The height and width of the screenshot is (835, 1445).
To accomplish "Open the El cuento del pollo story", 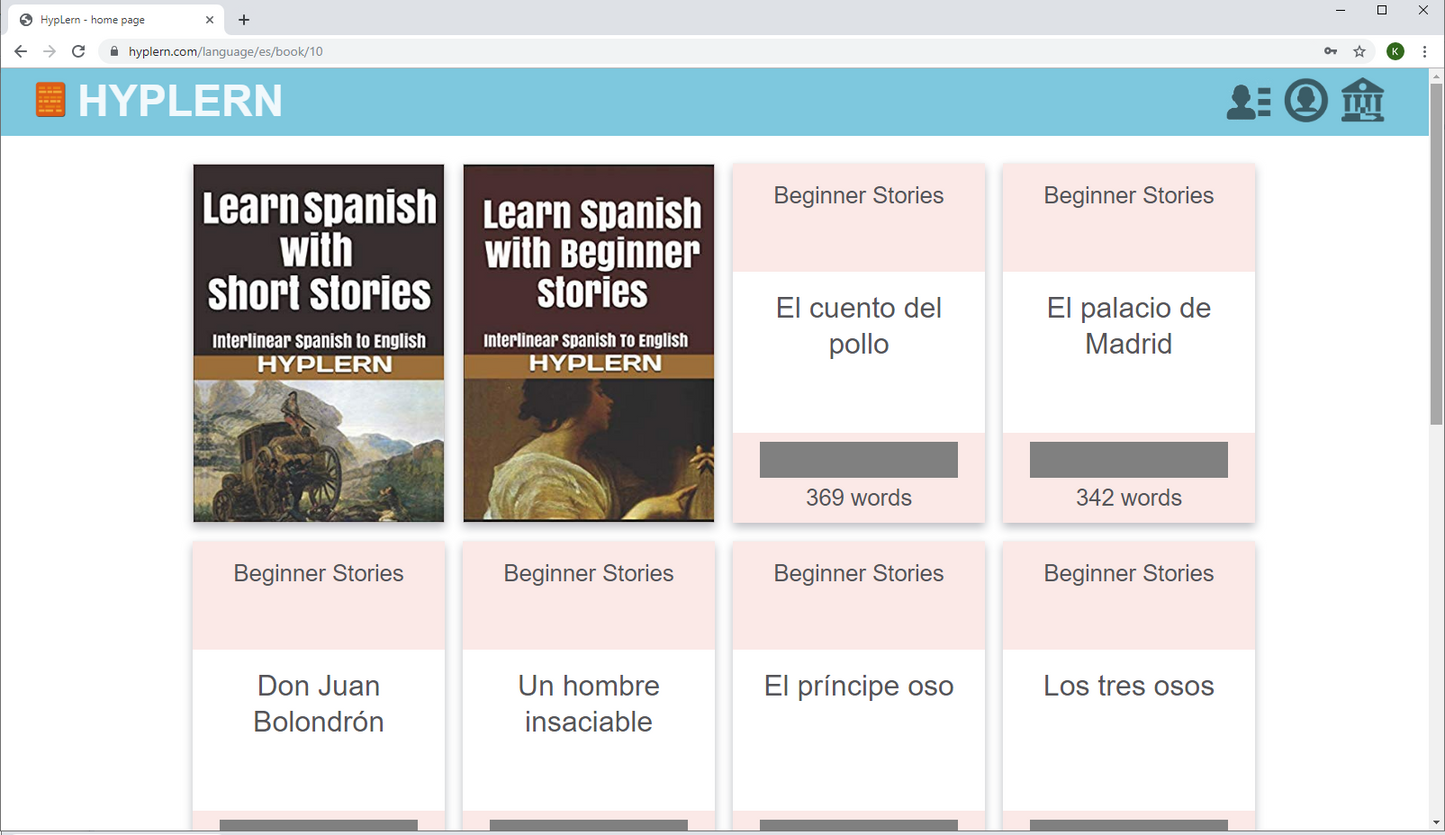I will coord(859,326).
